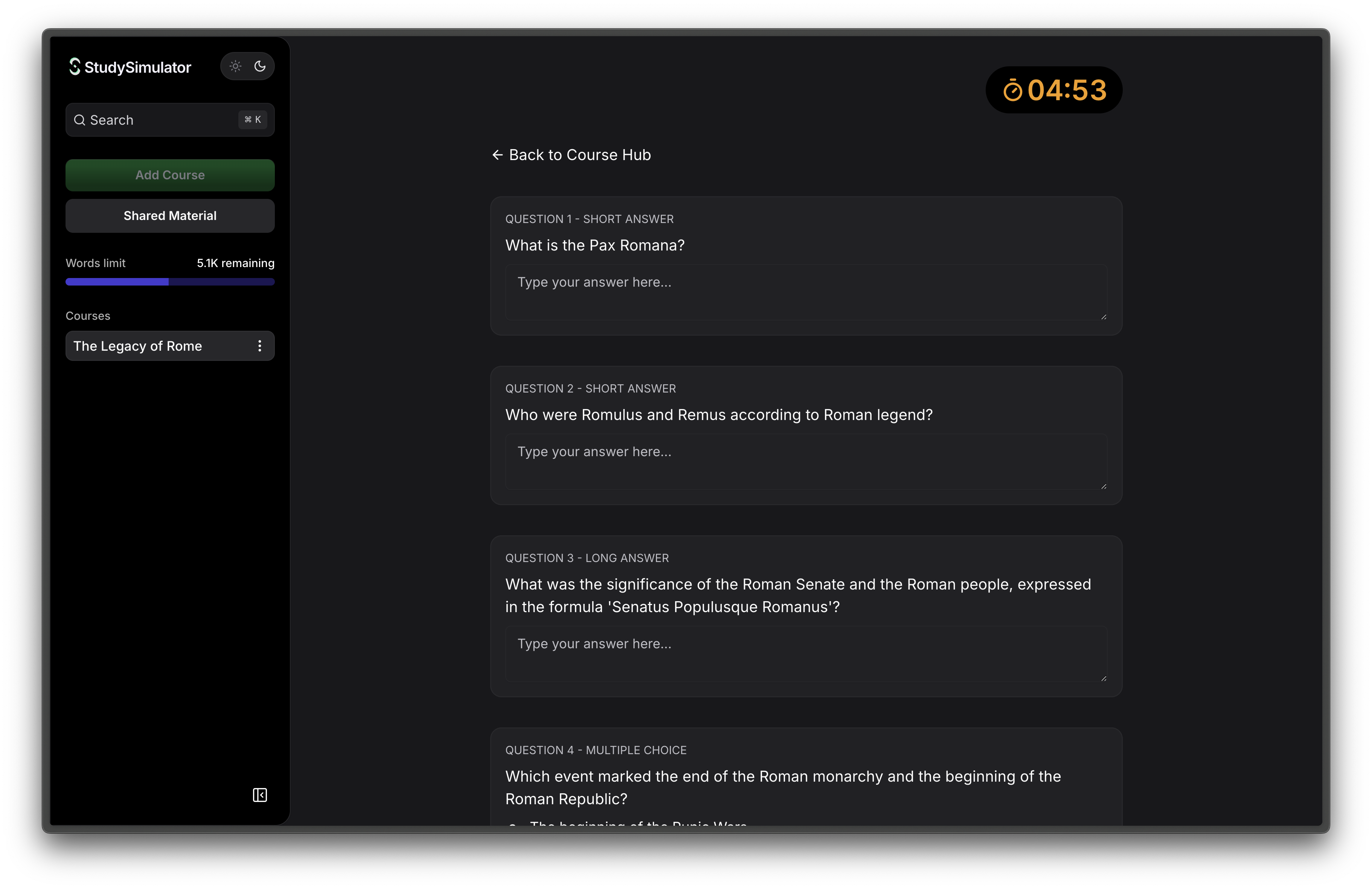Open The Legacy of Rome options menu

point(259,345)
